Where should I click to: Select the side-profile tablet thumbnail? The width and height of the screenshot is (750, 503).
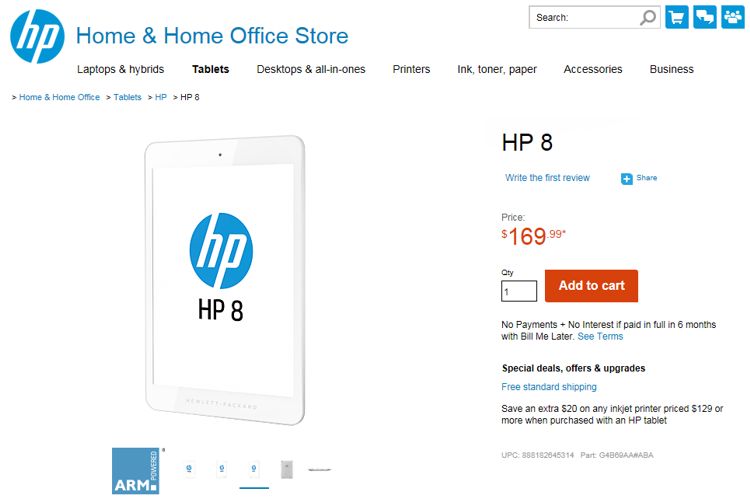320,468
